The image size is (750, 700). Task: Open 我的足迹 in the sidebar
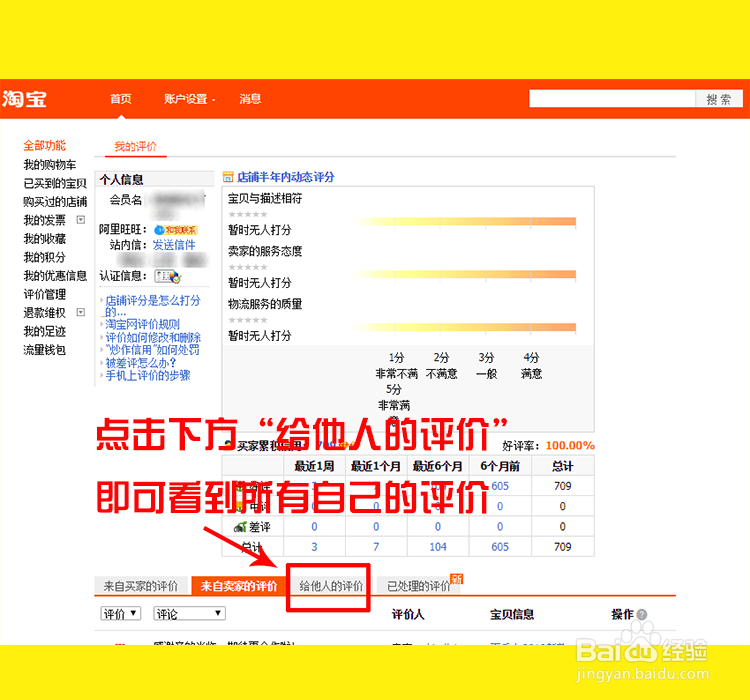pos(44,331)
